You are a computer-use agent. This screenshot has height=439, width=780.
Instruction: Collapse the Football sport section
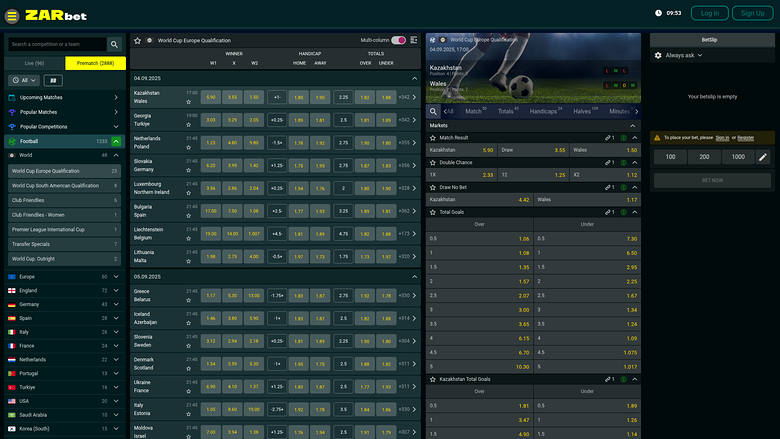coord(116,142)
